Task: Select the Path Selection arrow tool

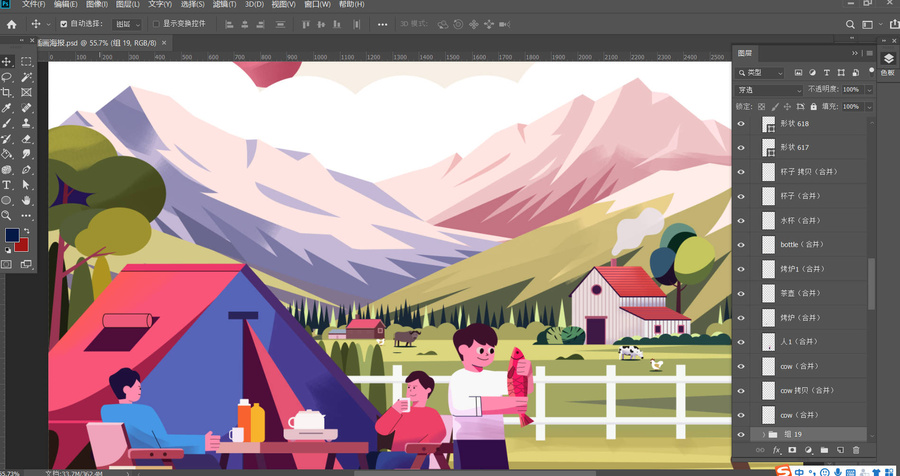Action: 26,185
